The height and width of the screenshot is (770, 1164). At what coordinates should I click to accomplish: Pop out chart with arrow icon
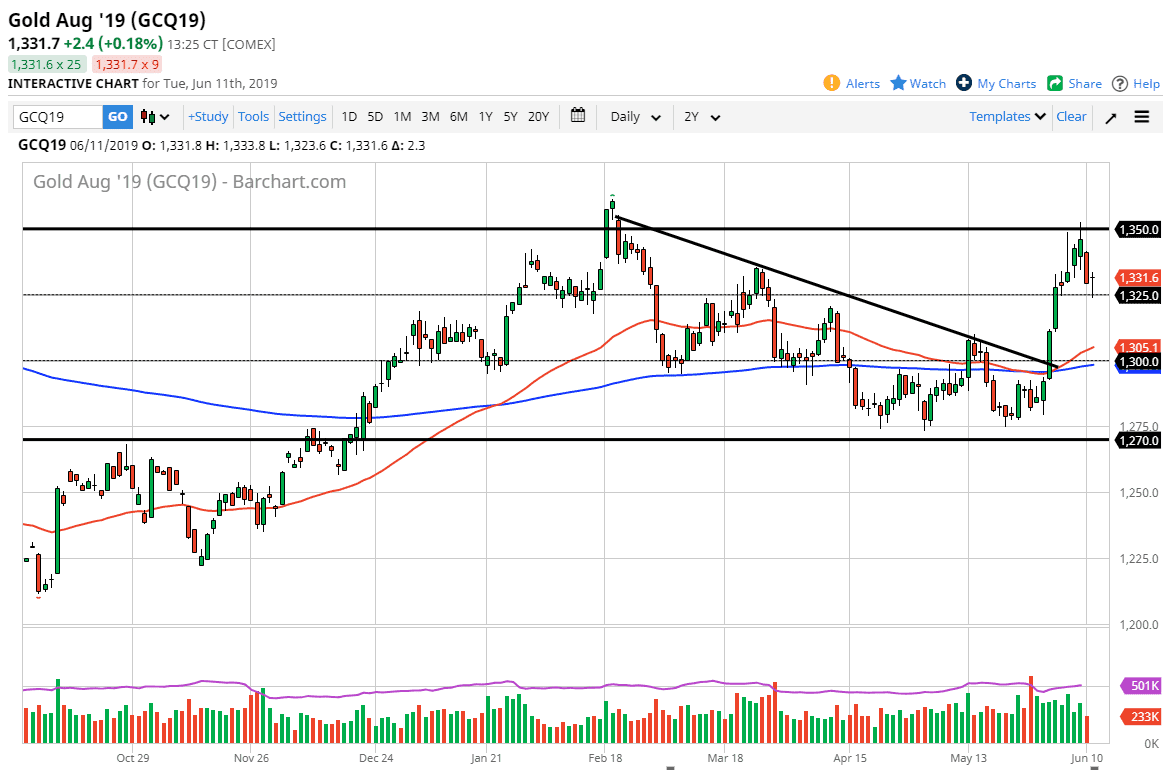[1111, 117]
